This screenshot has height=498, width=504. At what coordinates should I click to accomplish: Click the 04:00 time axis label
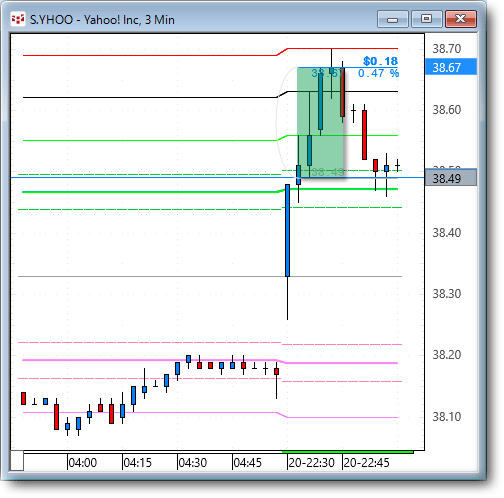coord(82,463)
